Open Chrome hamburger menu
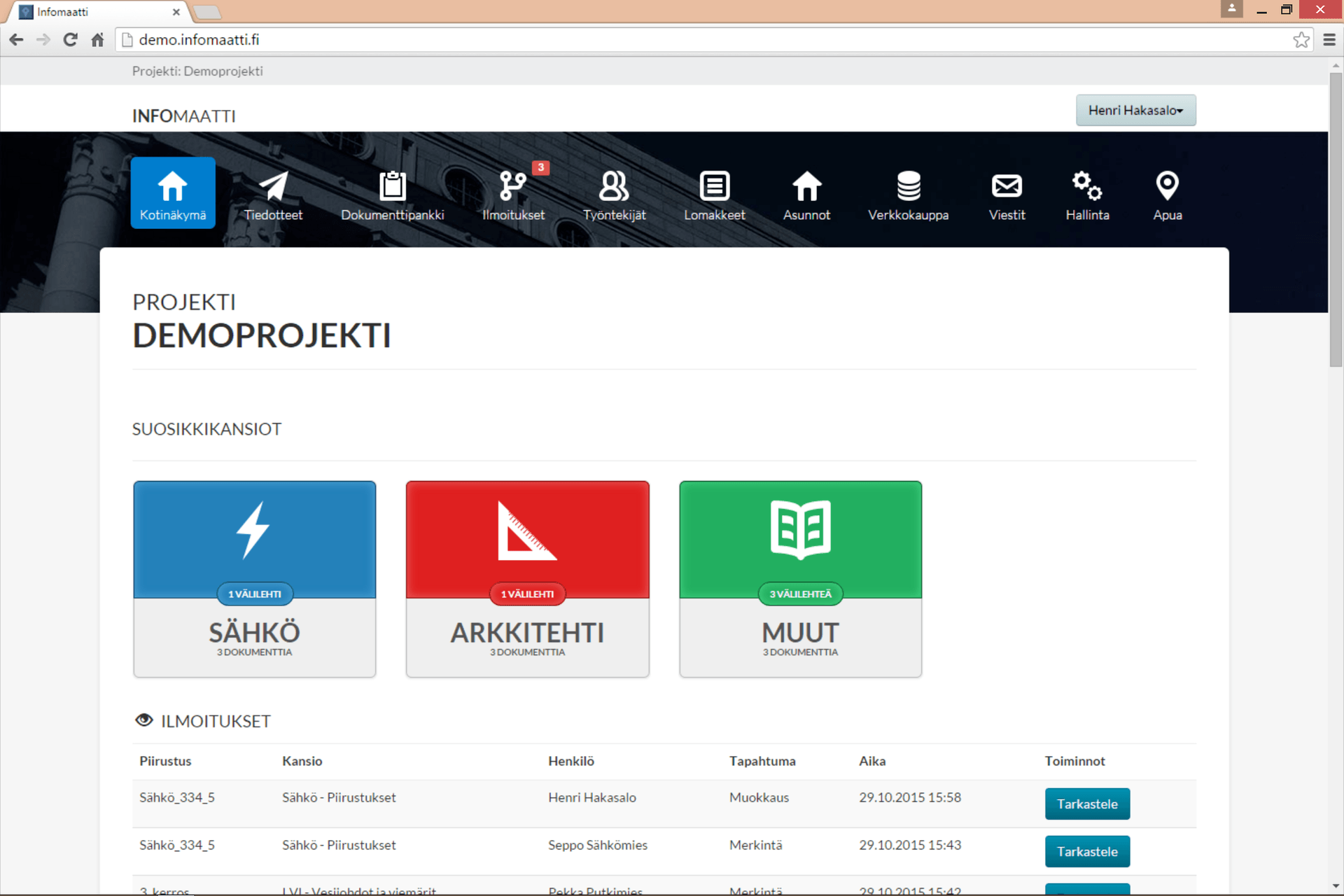Screen dimensions: 1344x896 1329,40
